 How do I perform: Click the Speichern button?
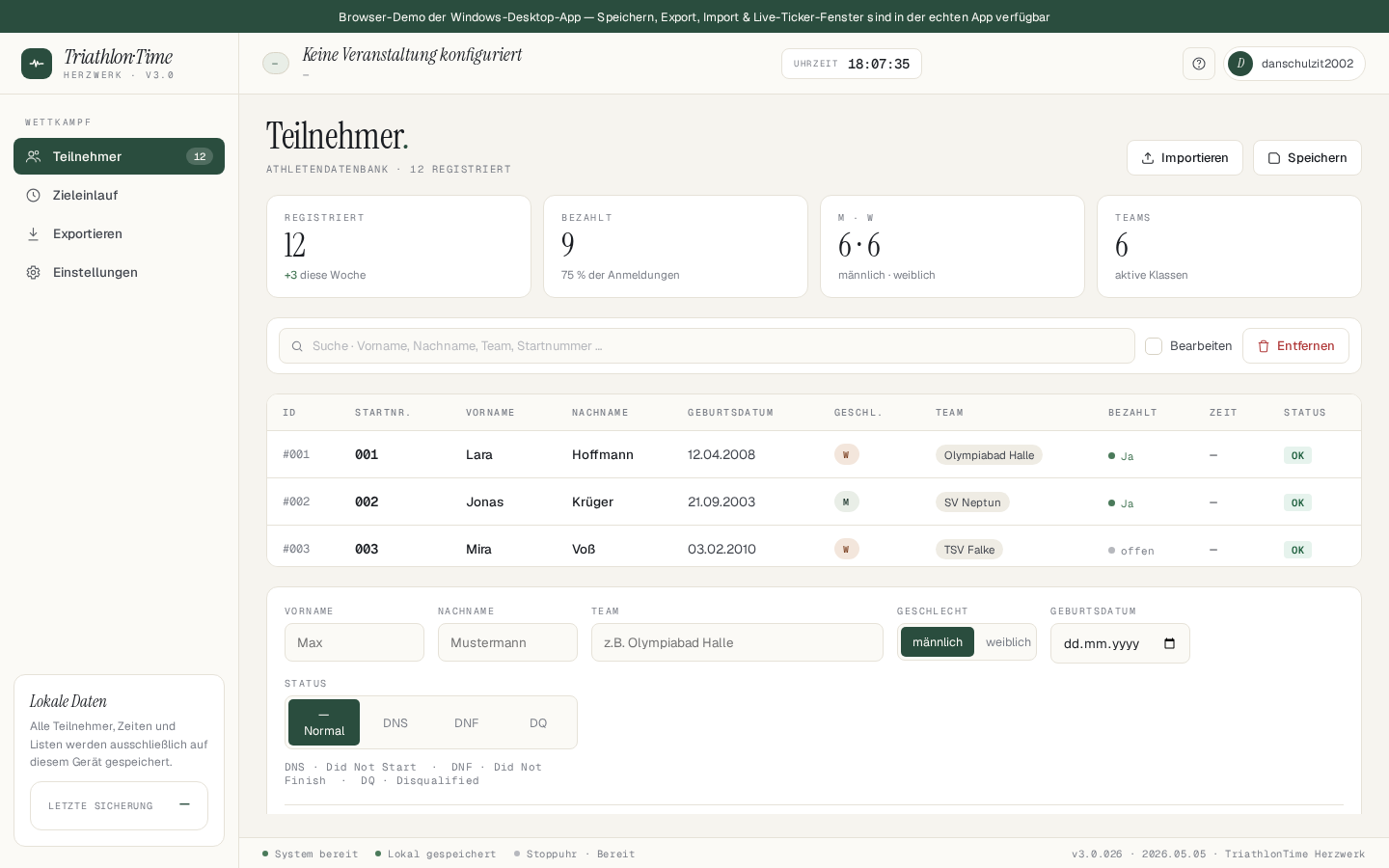(x=1307, y=158)
